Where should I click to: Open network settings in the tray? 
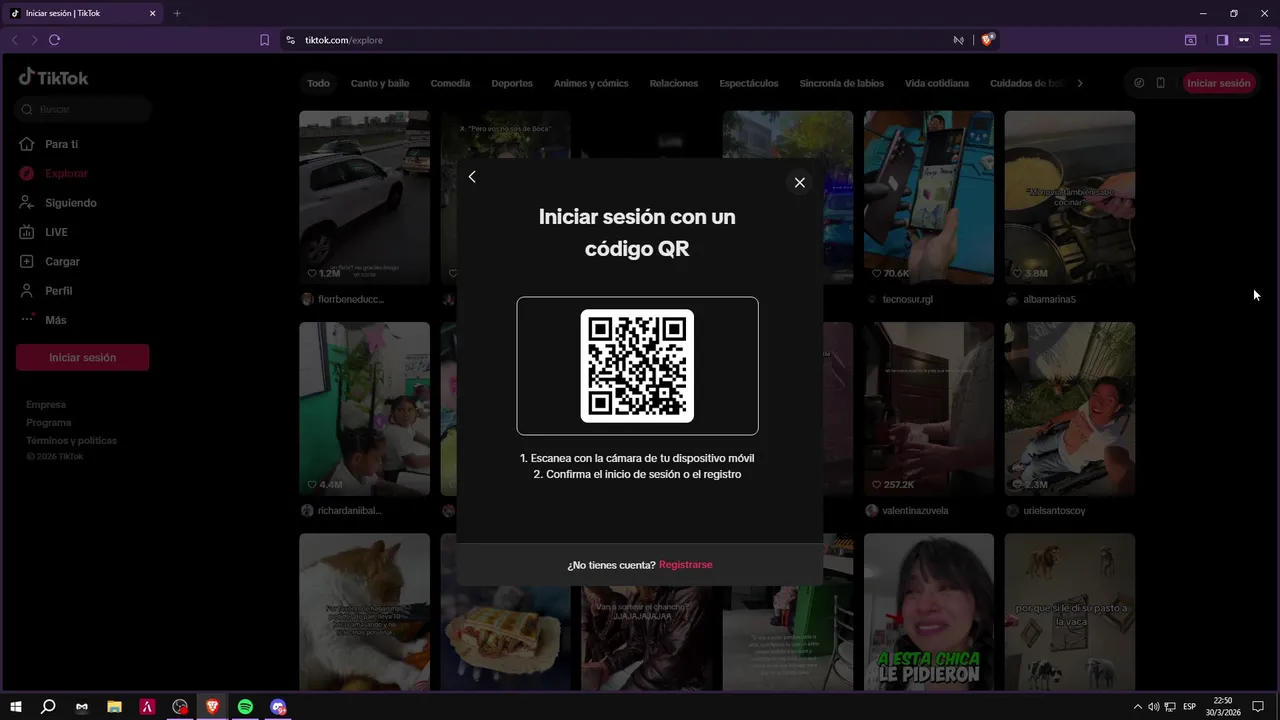point(1170,707)
